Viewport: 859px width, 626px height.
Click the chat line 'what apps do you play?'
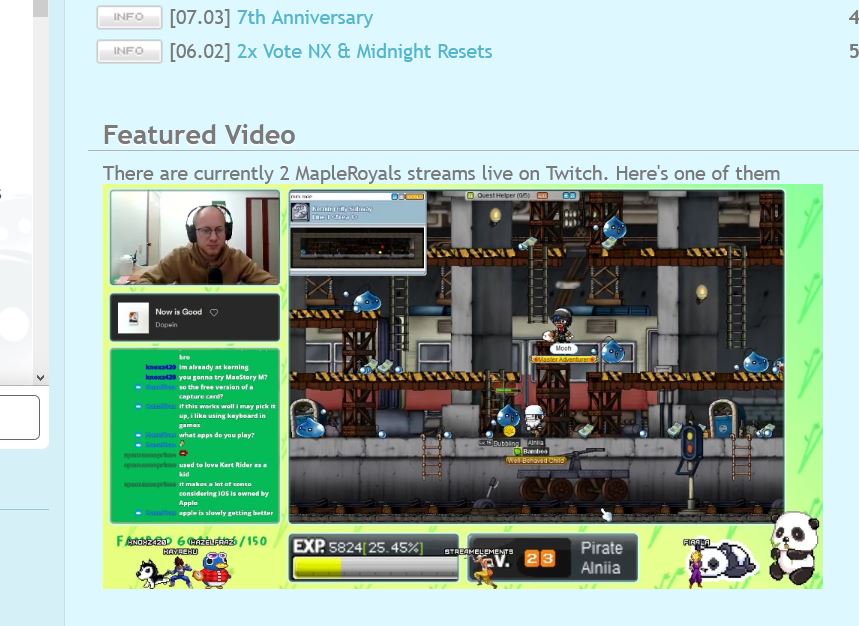tap(216, 435)
